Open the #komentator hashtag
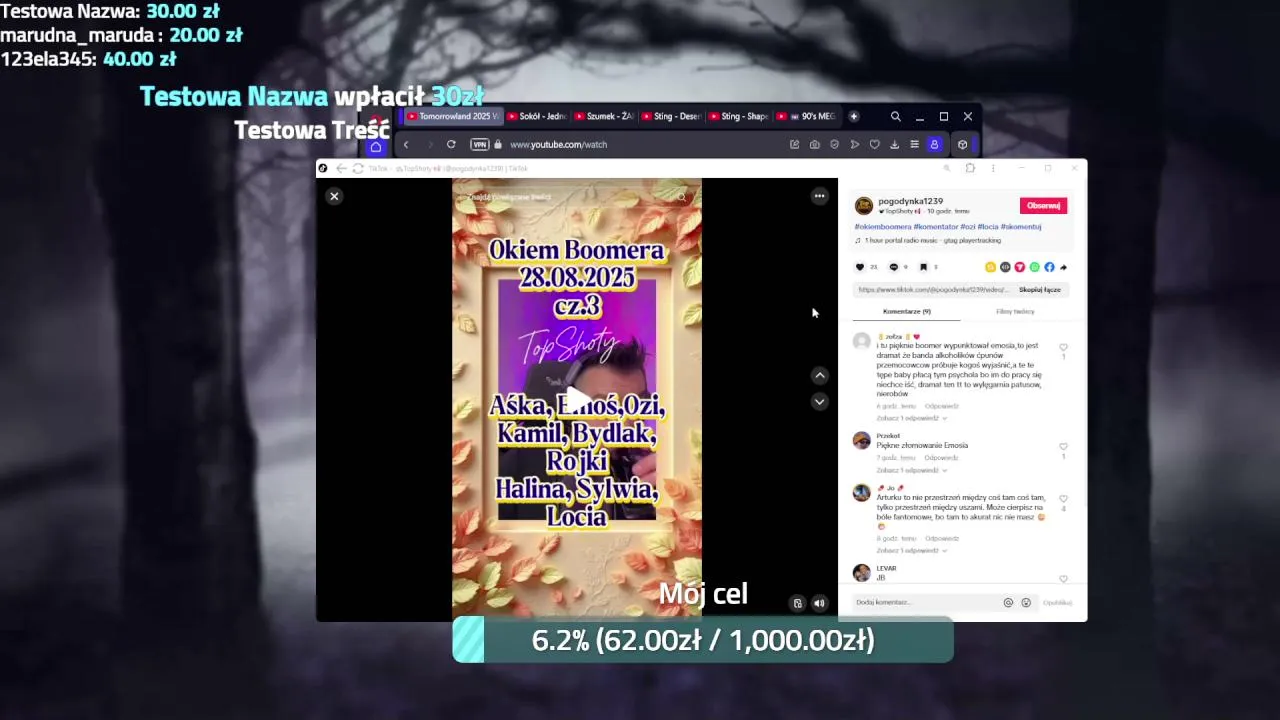Screen dimensions: 1280x720 [x=936, y=227]
